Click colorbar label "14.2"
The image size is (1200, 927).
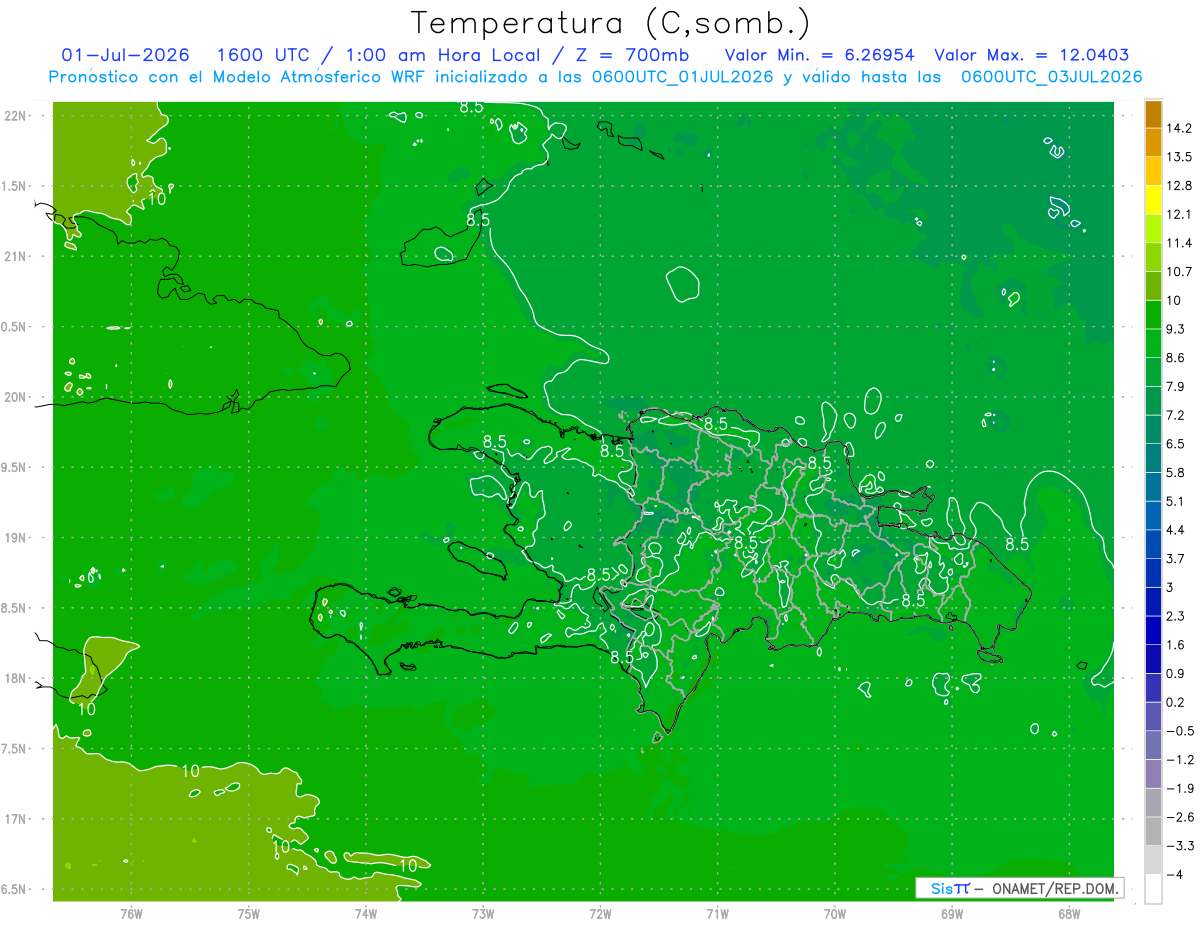[1179, 128]
